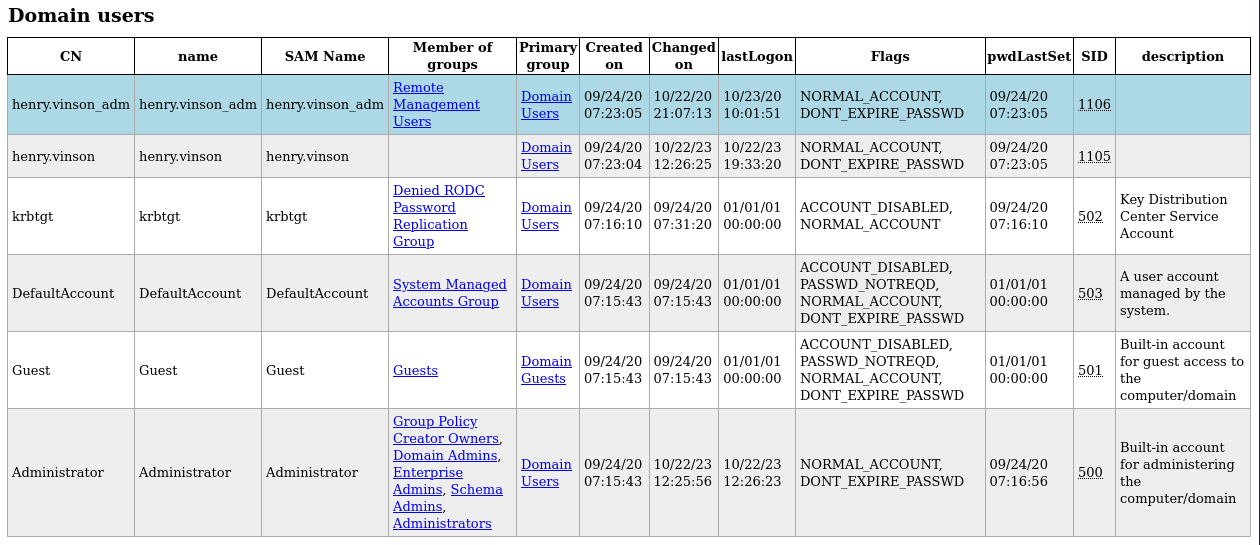This screenshot has width=1260, height=545.
Task: Open the Domain Guests primary group link
Action: (x=546, y=370)
